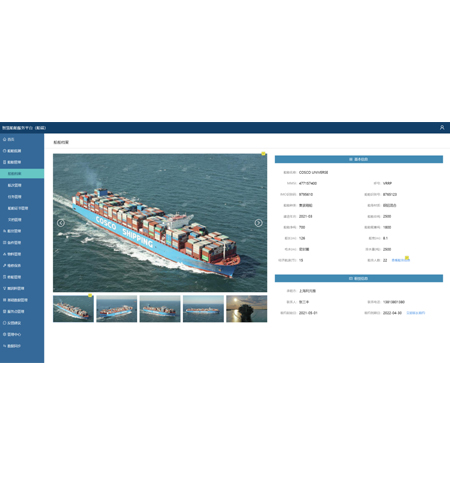Select the first ship thumbnail with yellow marker
The width and height of the screenshot is (450, 485).
(73, 309)
